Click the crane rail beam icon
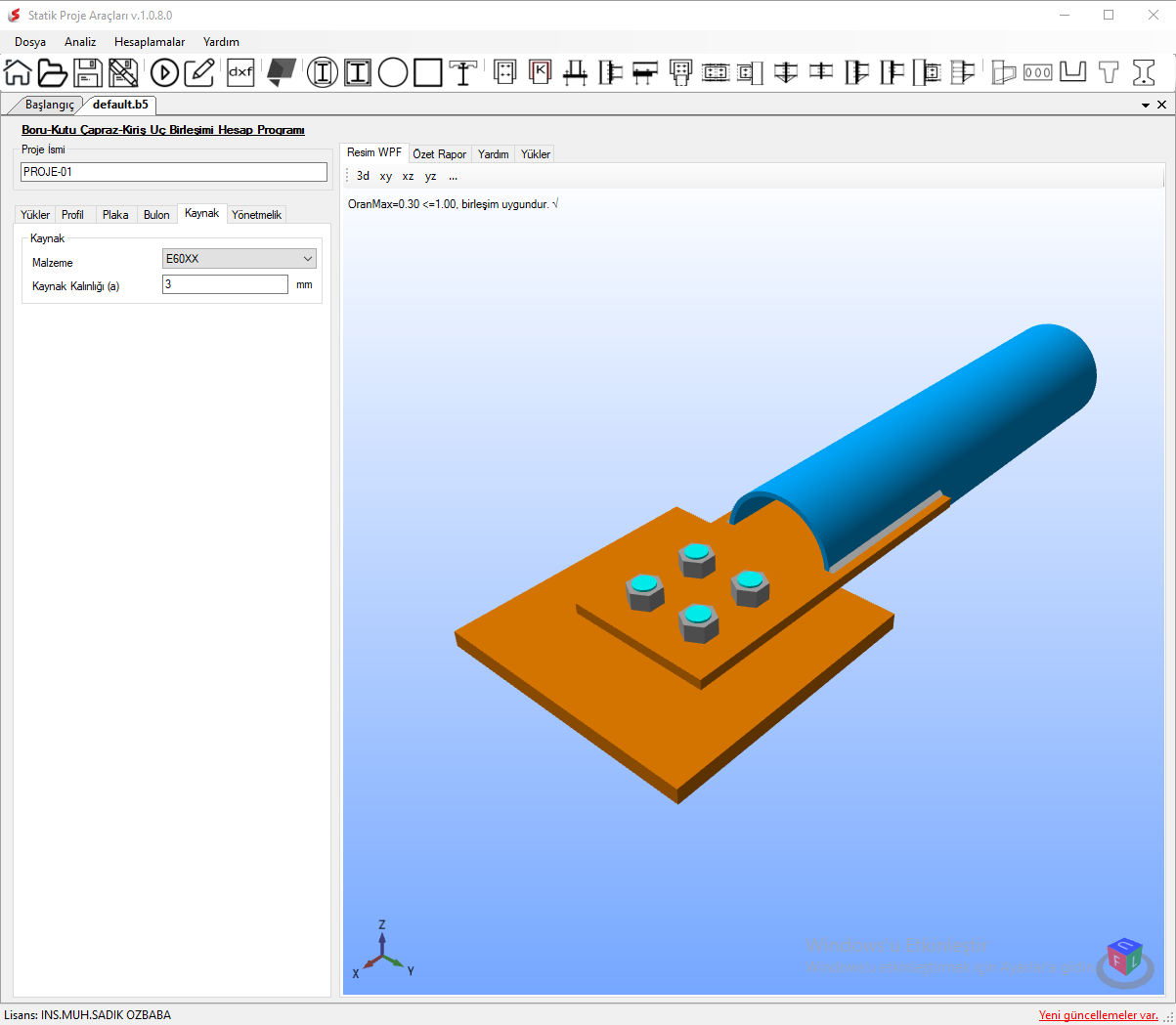This screenshot has height=1025, width=1176. pos(463,72)
